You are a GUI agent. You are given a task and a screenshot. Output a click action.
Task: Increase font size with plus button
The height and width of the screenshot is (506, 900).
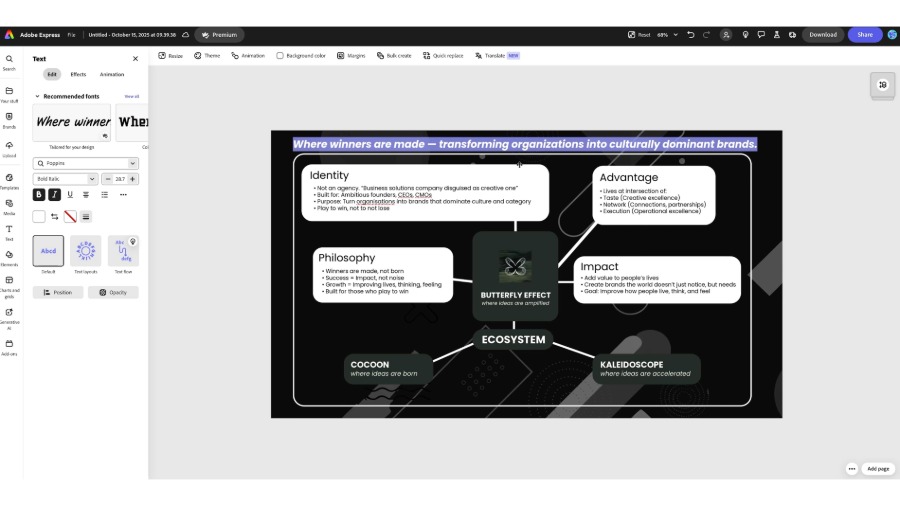point(132,179)
